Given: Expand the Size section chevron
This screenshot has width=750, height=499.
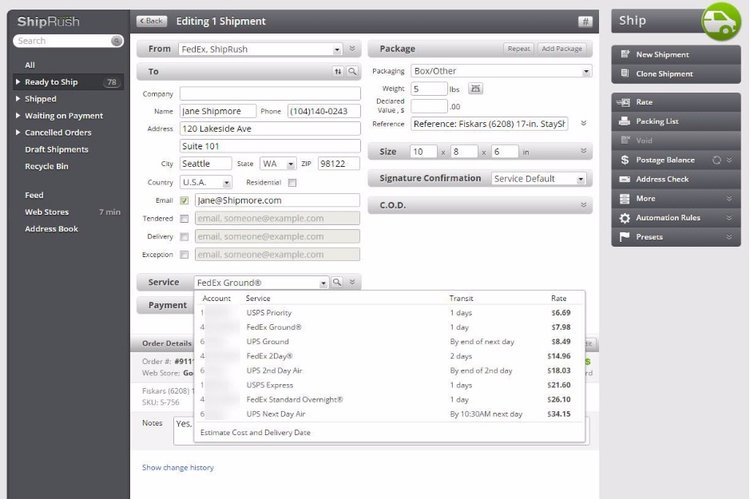Looking at the screenshot, I should click(584, 151).
